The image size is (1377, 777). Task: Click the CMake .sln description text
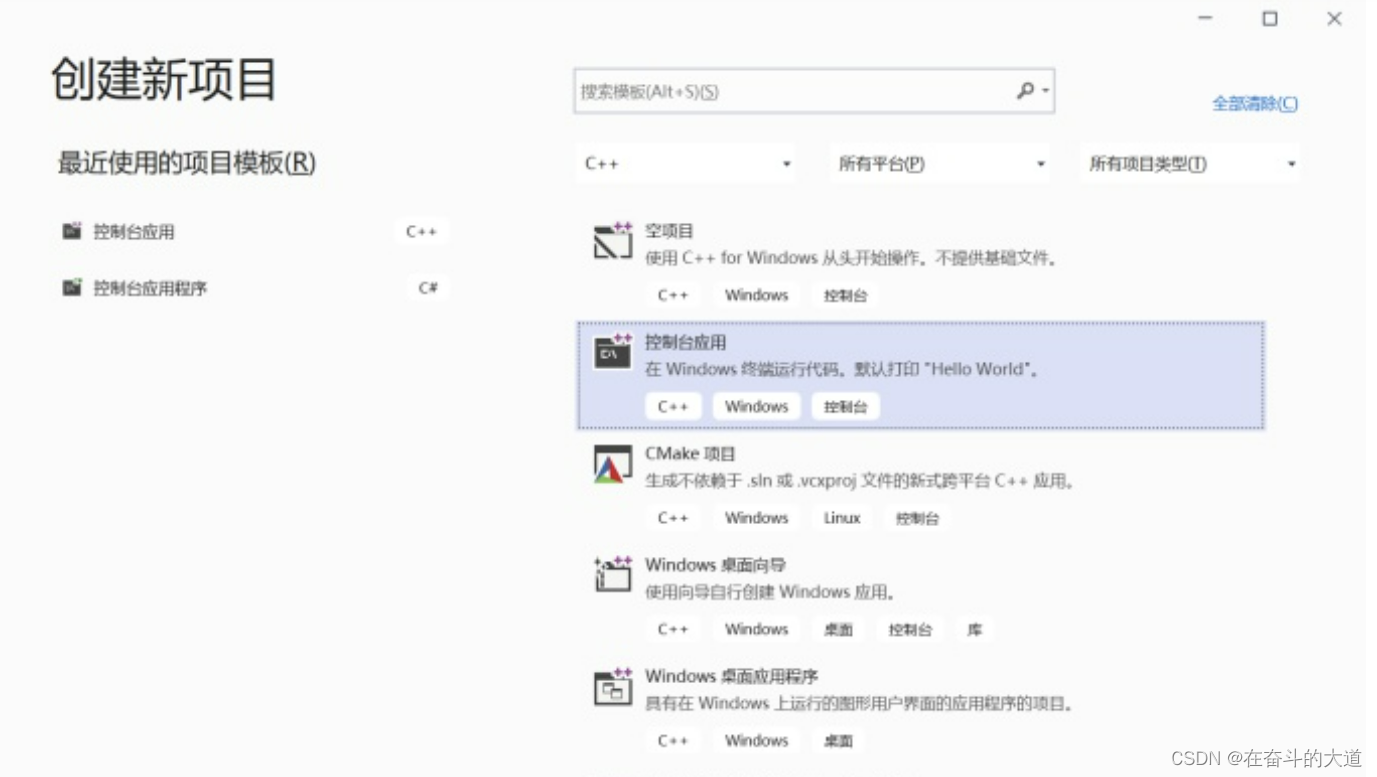[860, 481]
